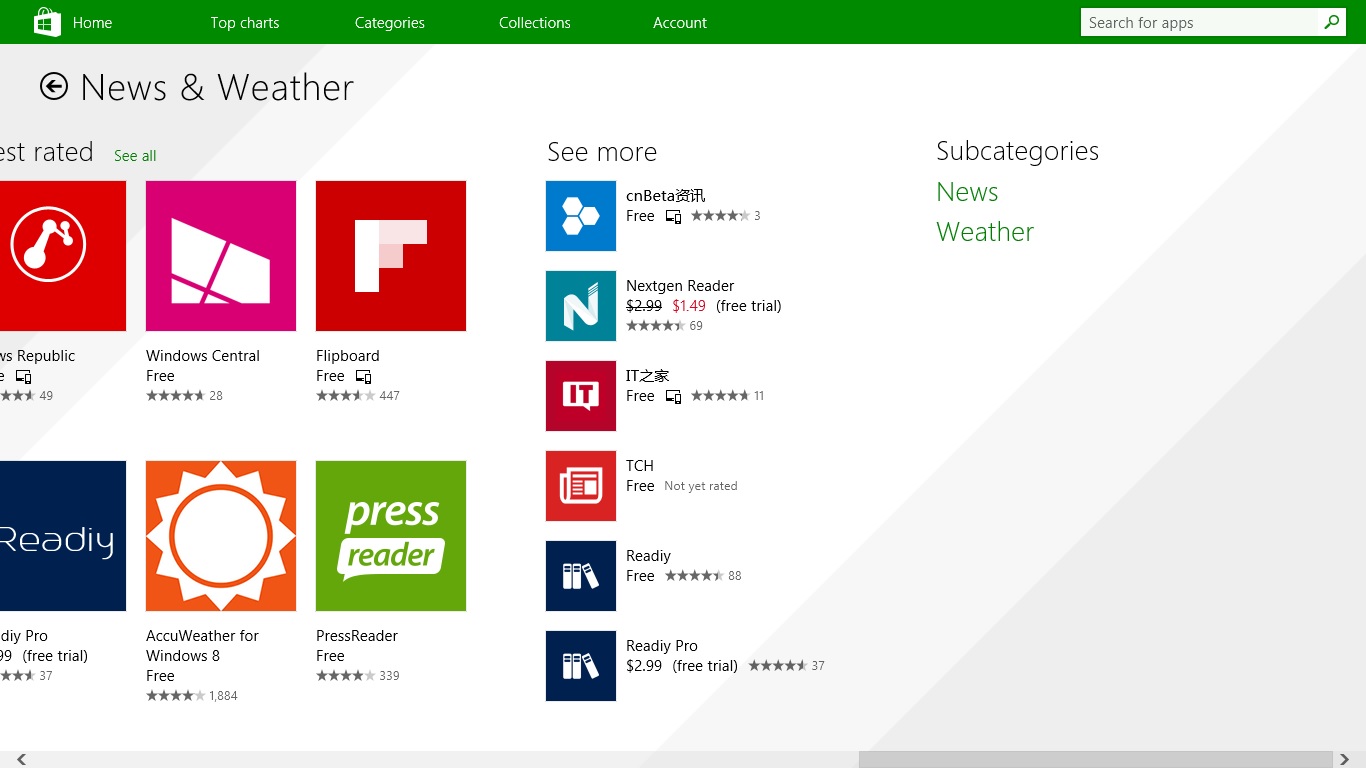Click the Readiy books icon in See more
Screen dimensions: 1366x768
click(x=581, y=576)
